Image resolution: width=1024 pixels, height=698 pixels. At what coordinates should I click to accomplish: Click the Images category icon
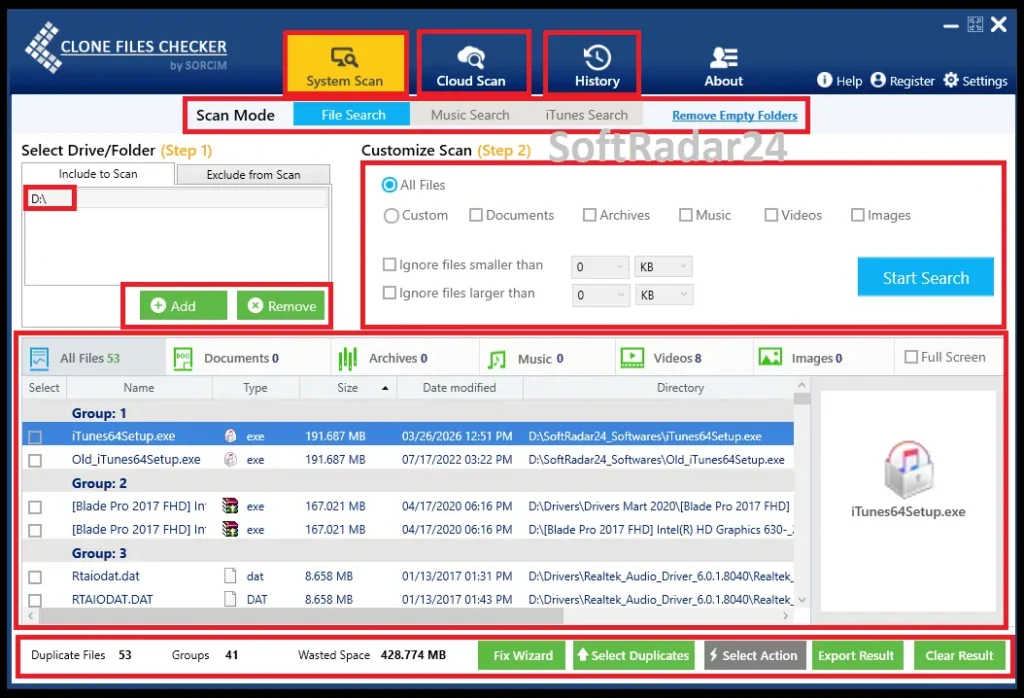coord(770,357)
